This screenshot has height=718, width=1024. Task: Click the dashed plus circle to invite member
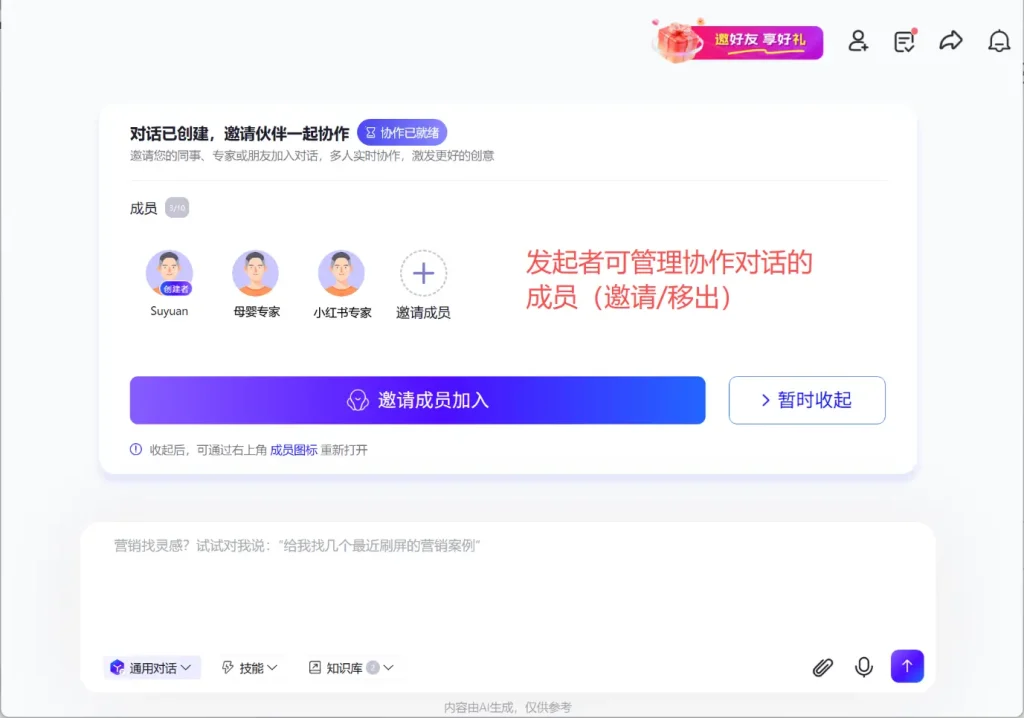tap(423, 273)
